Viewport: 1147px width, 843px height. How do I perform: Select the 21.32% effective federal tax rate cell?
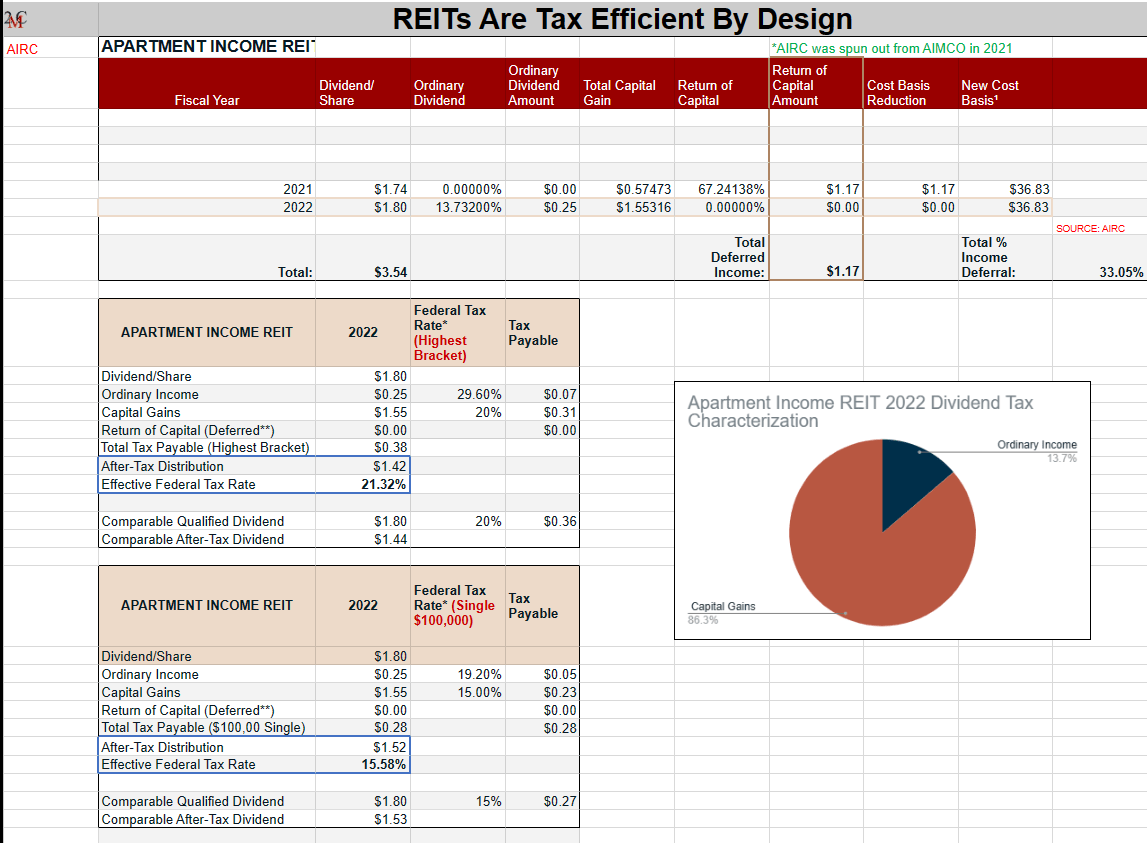click(383, 485)
